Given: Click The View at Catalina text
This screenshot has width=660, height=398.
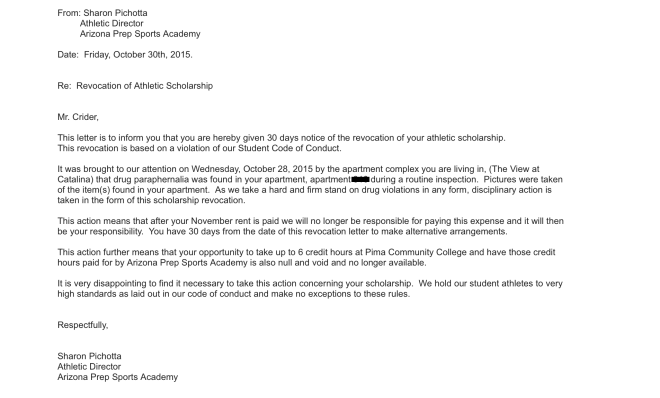Looking at the screenshot, I should coord(515,169).
